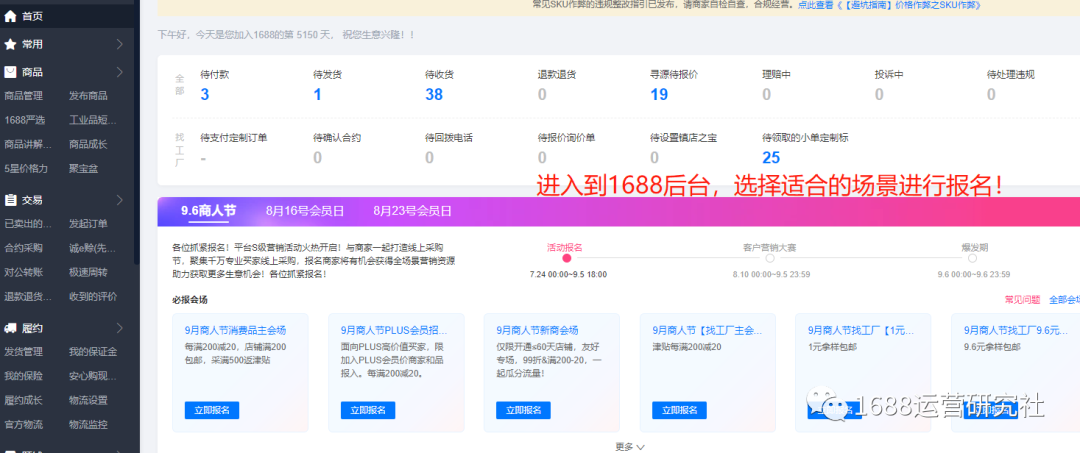Click the 待处理违规 status label

(1011, 74)
